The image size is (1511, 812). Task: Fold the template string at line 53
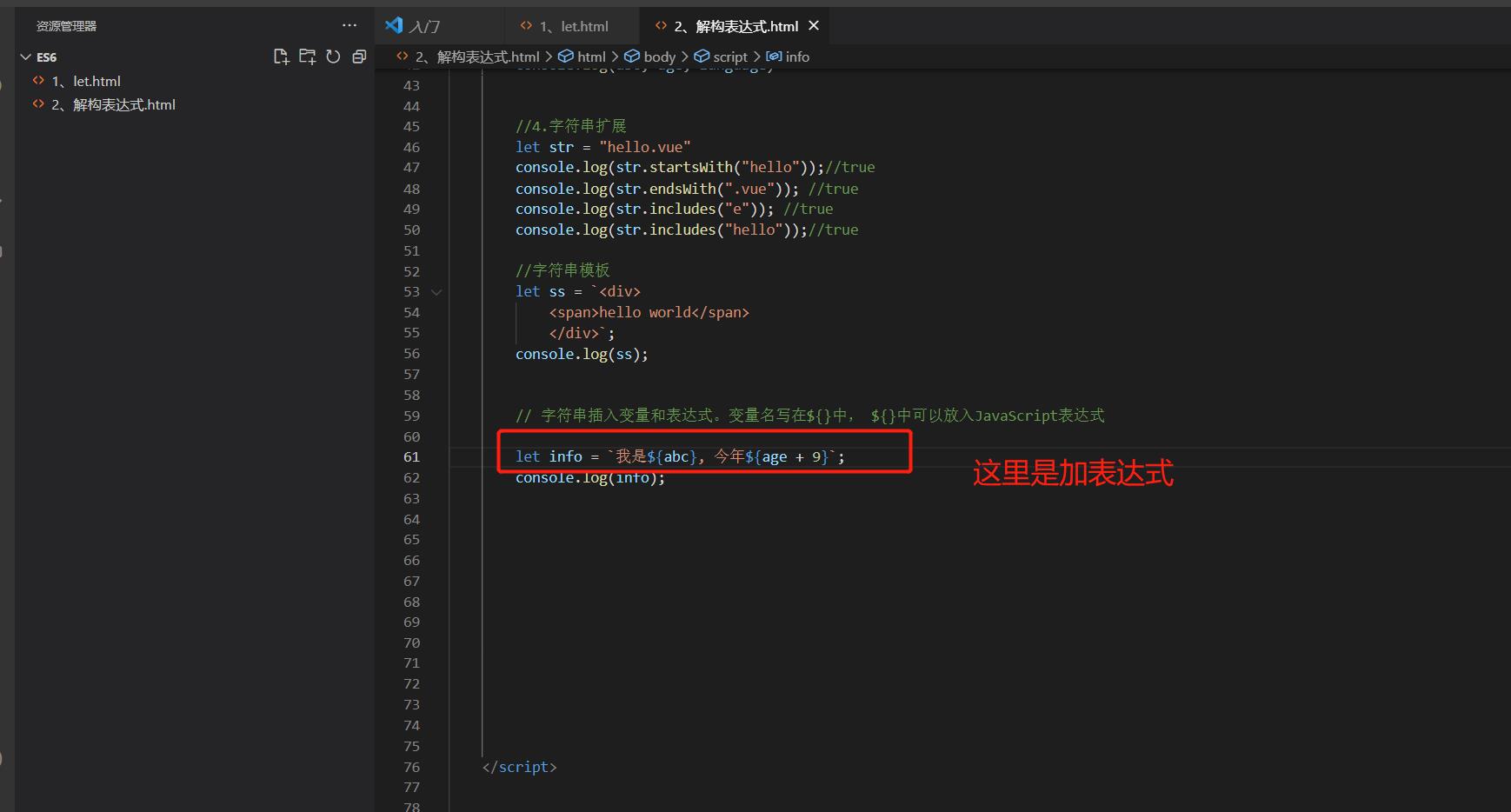pos(436,292)
